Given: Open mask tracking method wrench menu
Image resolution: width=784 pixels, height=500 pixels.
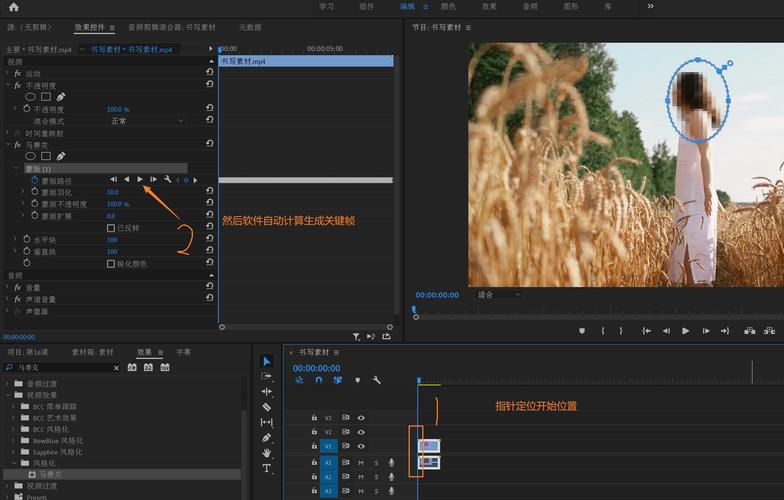Looking at the screenshot, I should tap(168, 180).
